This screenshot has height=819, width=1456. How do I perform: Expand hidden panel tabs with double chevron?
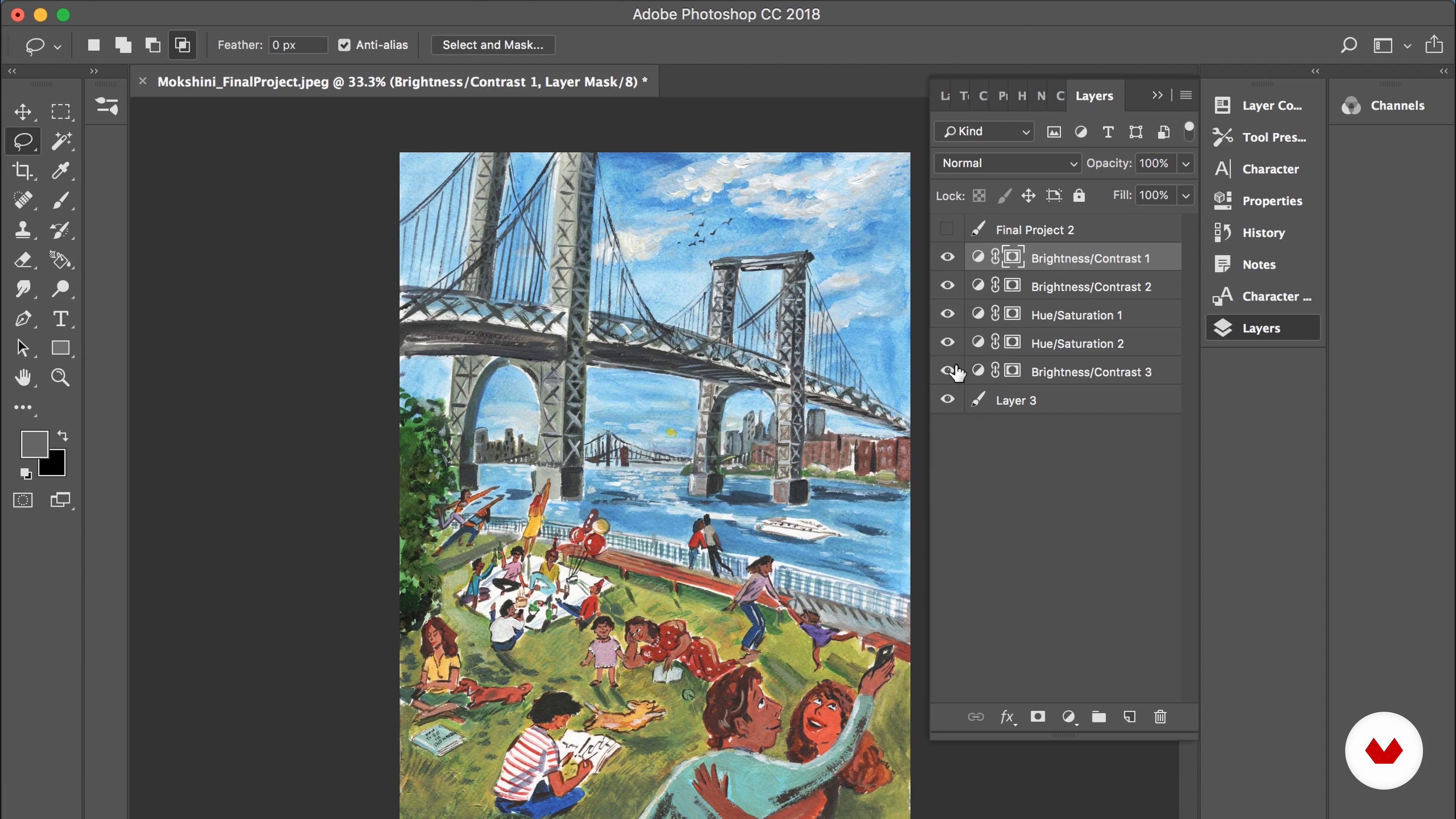pos(1157,95)
